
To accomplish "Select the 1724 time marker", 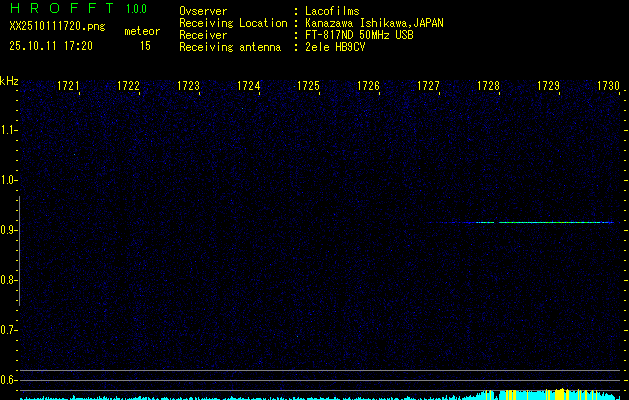I will tap(249, 87).
